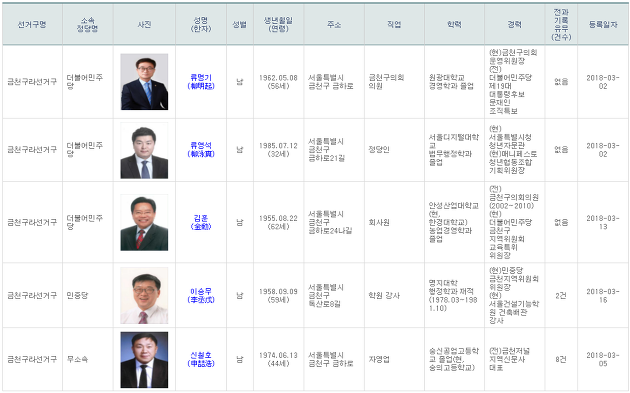This screenshot has height=393, width=630.
Task: Open candidate link 류명기
Action: click(201, 82)
